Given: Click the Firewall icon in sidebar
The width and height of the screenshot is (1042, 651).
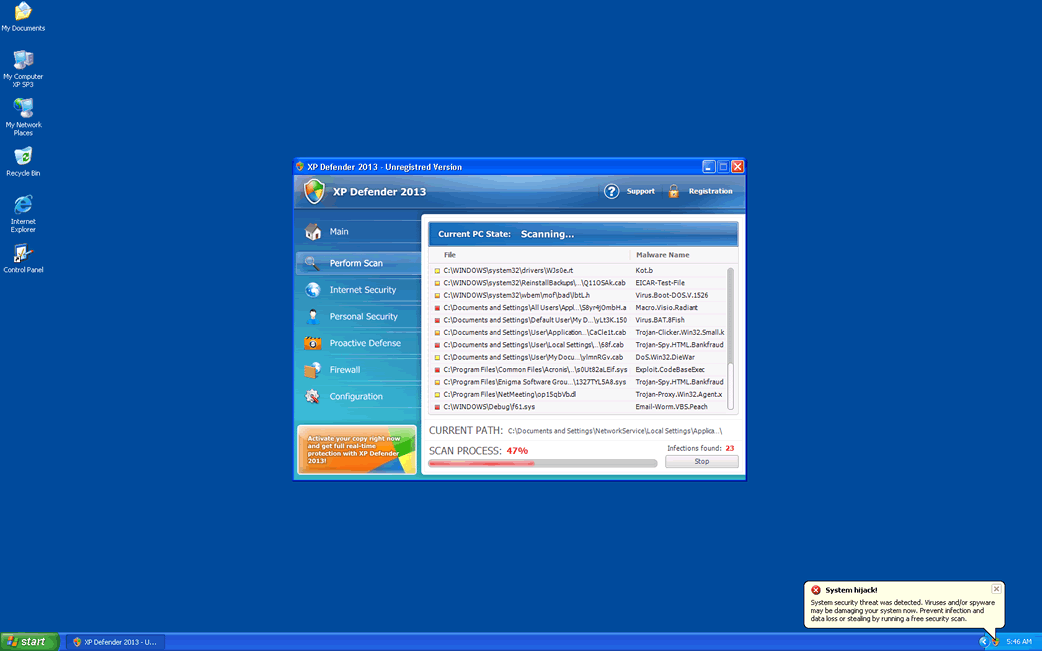Looking at the screenshot, I should pos(313,370).
